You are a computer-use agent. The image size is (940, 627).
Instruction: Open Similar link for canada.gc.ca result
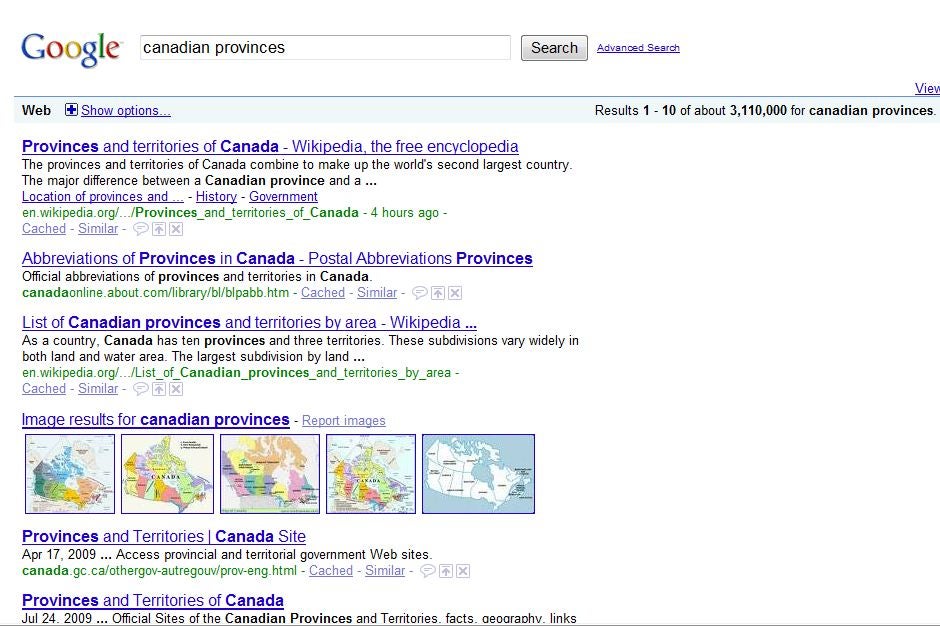pyautogui.click(x=385, y=571)
